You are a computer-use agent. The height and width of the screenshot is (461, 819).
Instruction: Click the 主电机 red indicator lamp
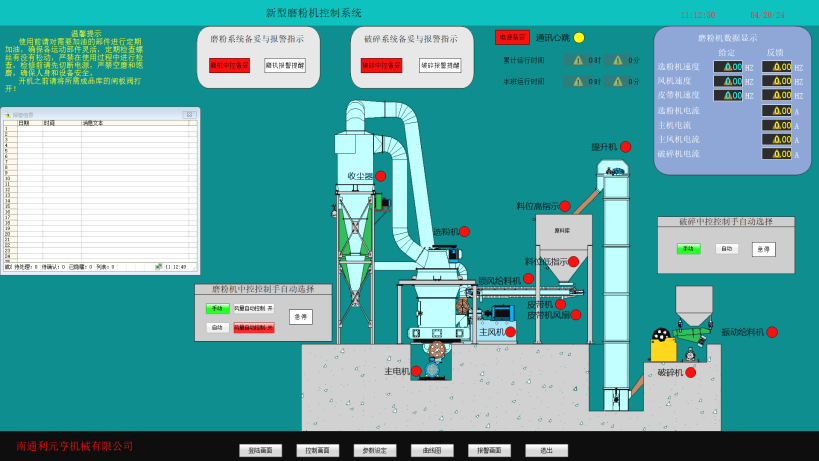(416, 371)
